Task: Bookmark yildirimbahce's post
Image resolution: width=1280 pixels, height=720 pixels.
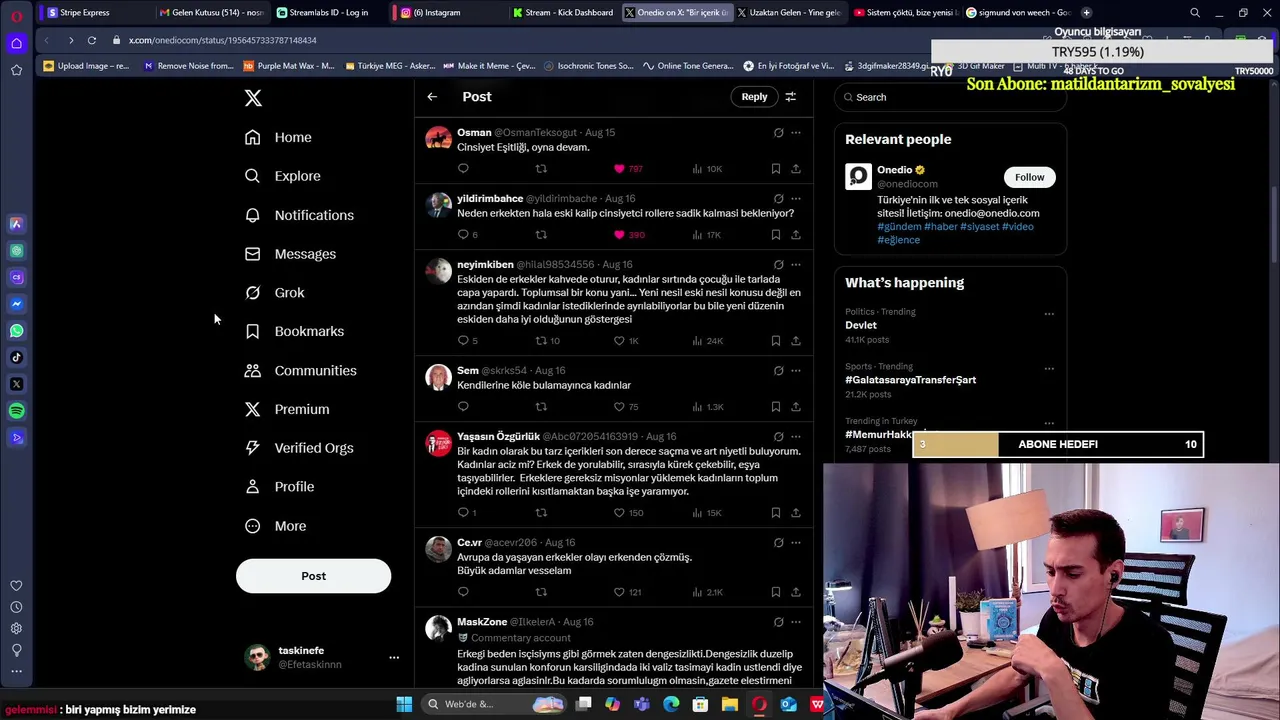Action: click(x=776, y=235)
